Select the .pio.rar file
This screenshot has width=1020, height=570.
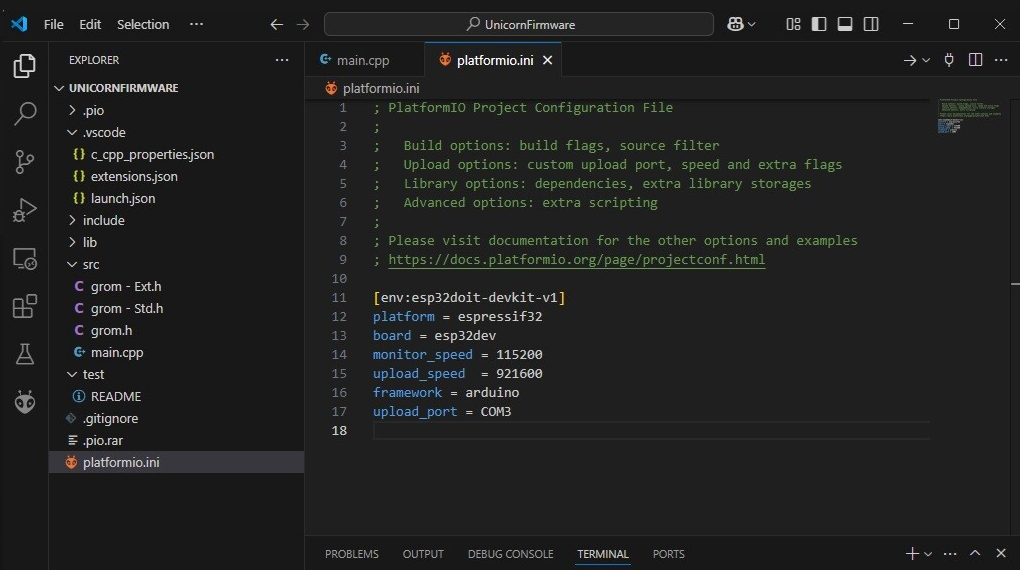176,441
